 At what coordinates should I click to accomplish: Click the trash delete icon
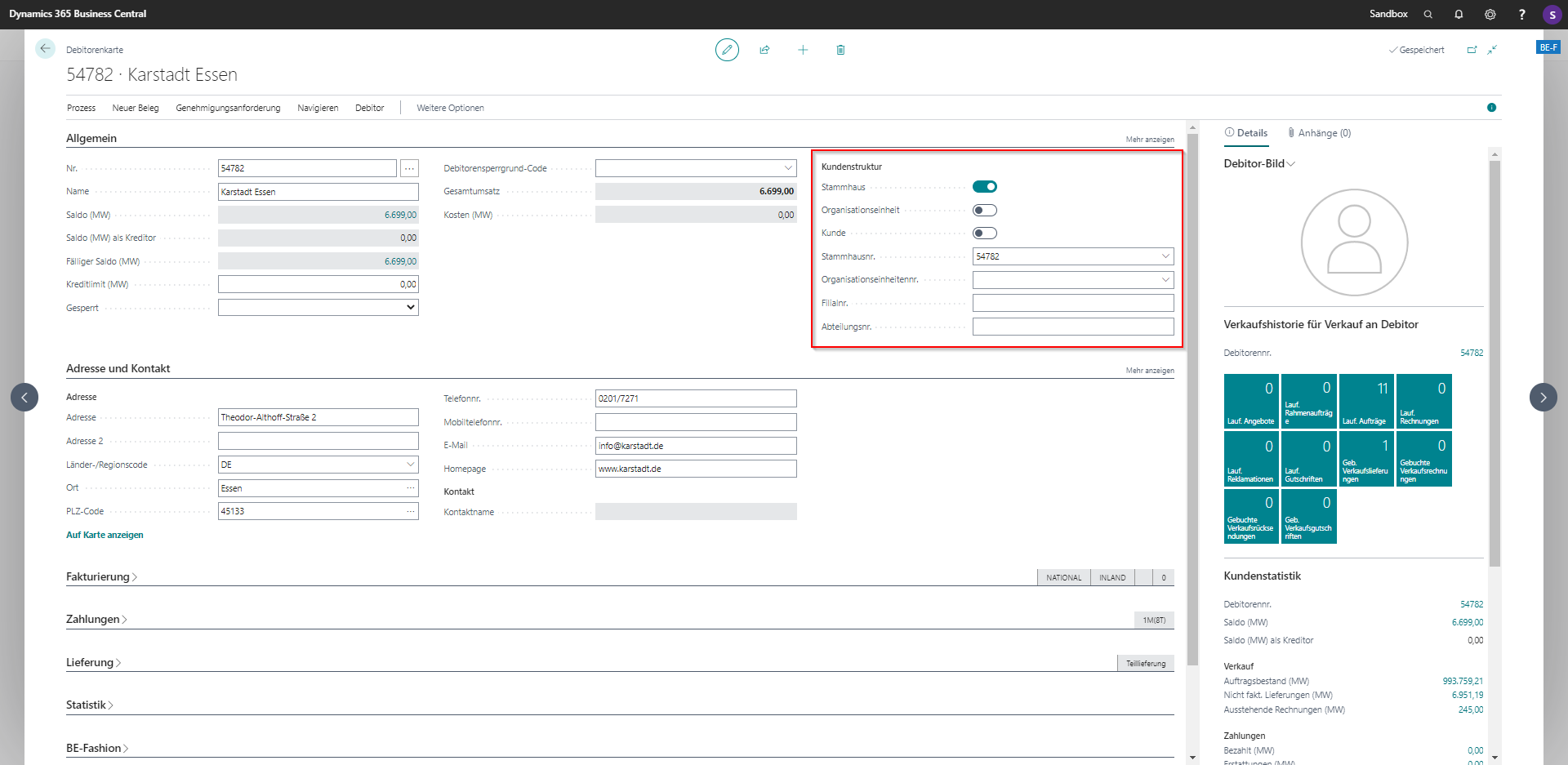tap(840, 50)
